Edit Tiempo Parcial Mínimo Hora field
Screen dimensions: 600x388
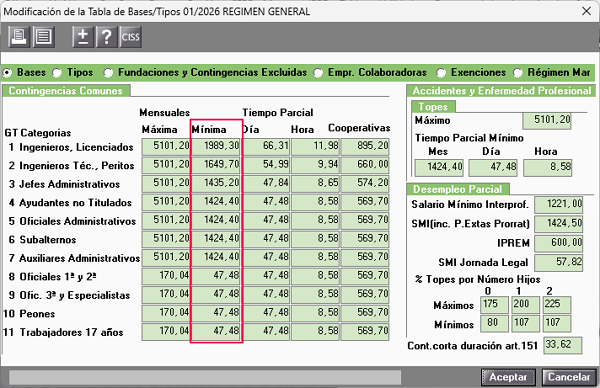[x=548, y=168]
